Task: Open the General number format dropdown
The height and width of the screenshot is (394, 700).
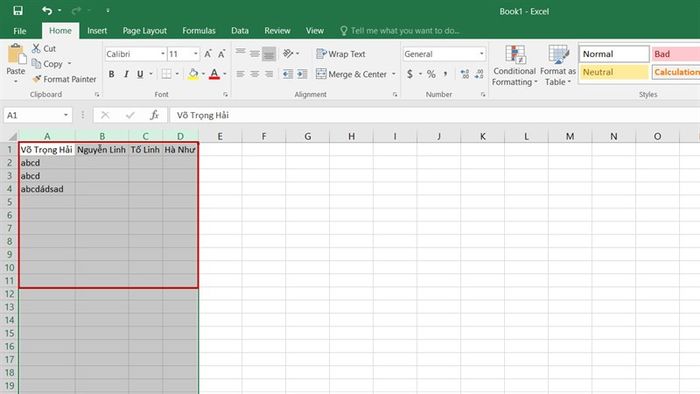Action: (x=481, y=54)
